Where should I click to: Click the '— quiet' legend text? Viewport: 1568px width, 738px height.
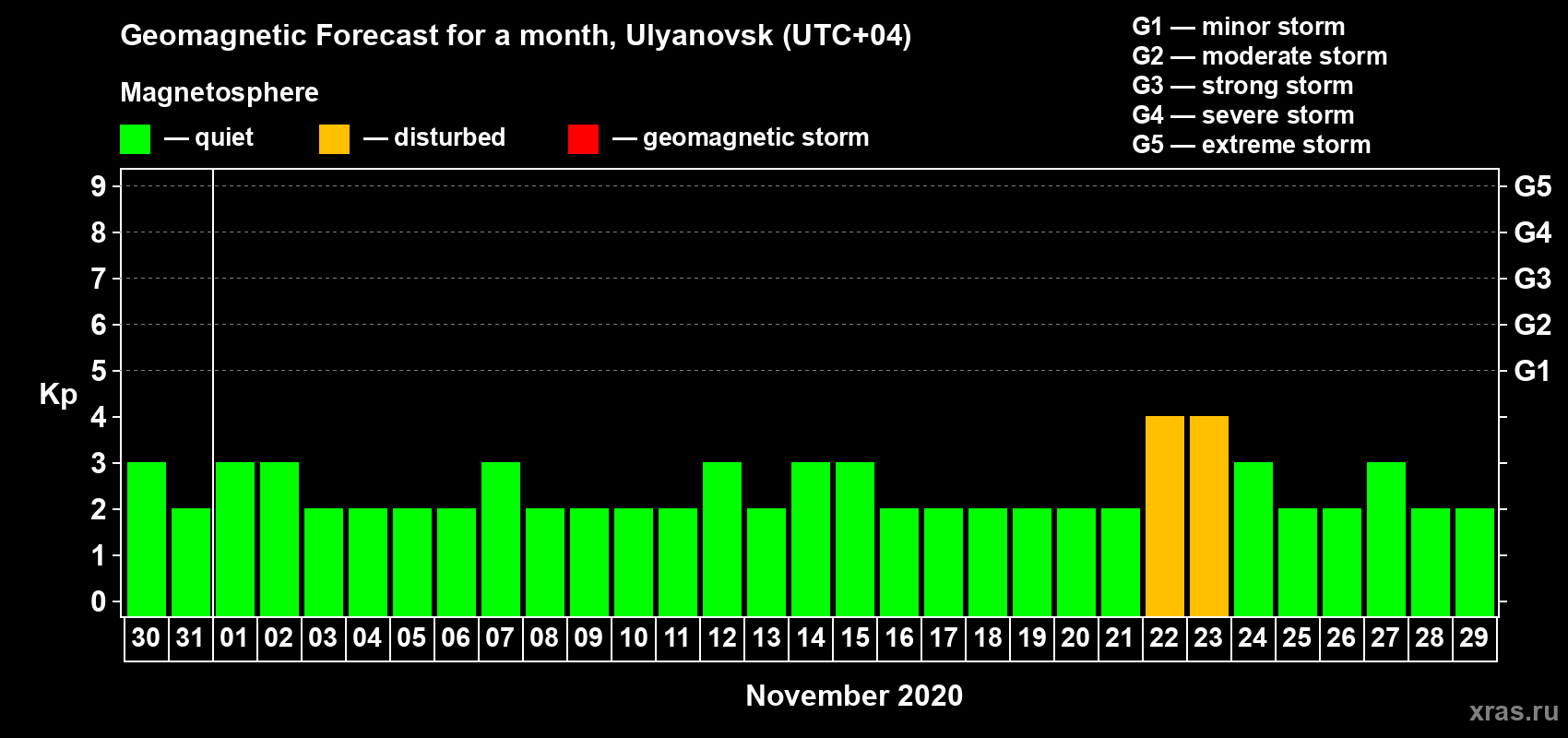pos(208,138)
